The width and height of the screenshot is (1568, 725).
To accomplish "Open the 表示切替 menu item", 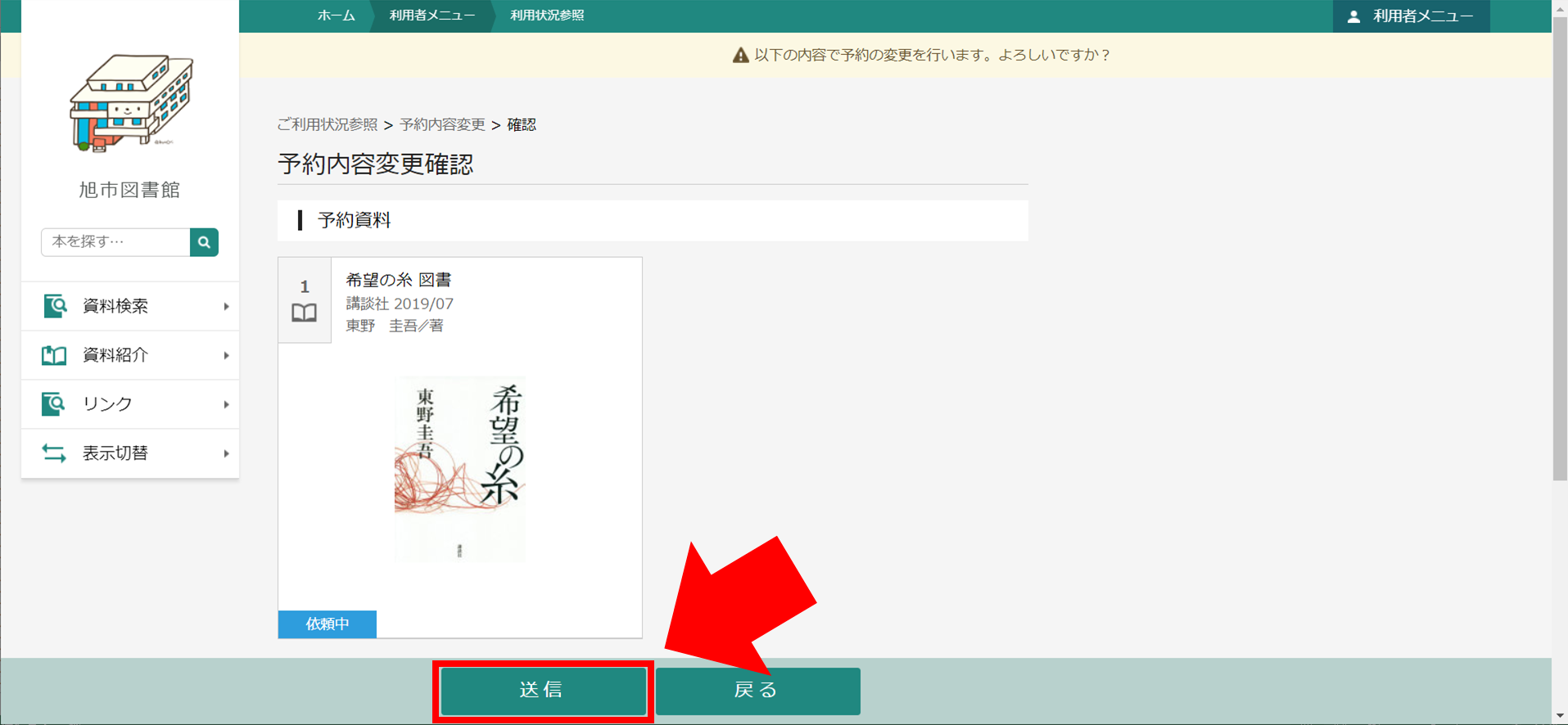I will (130, 453).
